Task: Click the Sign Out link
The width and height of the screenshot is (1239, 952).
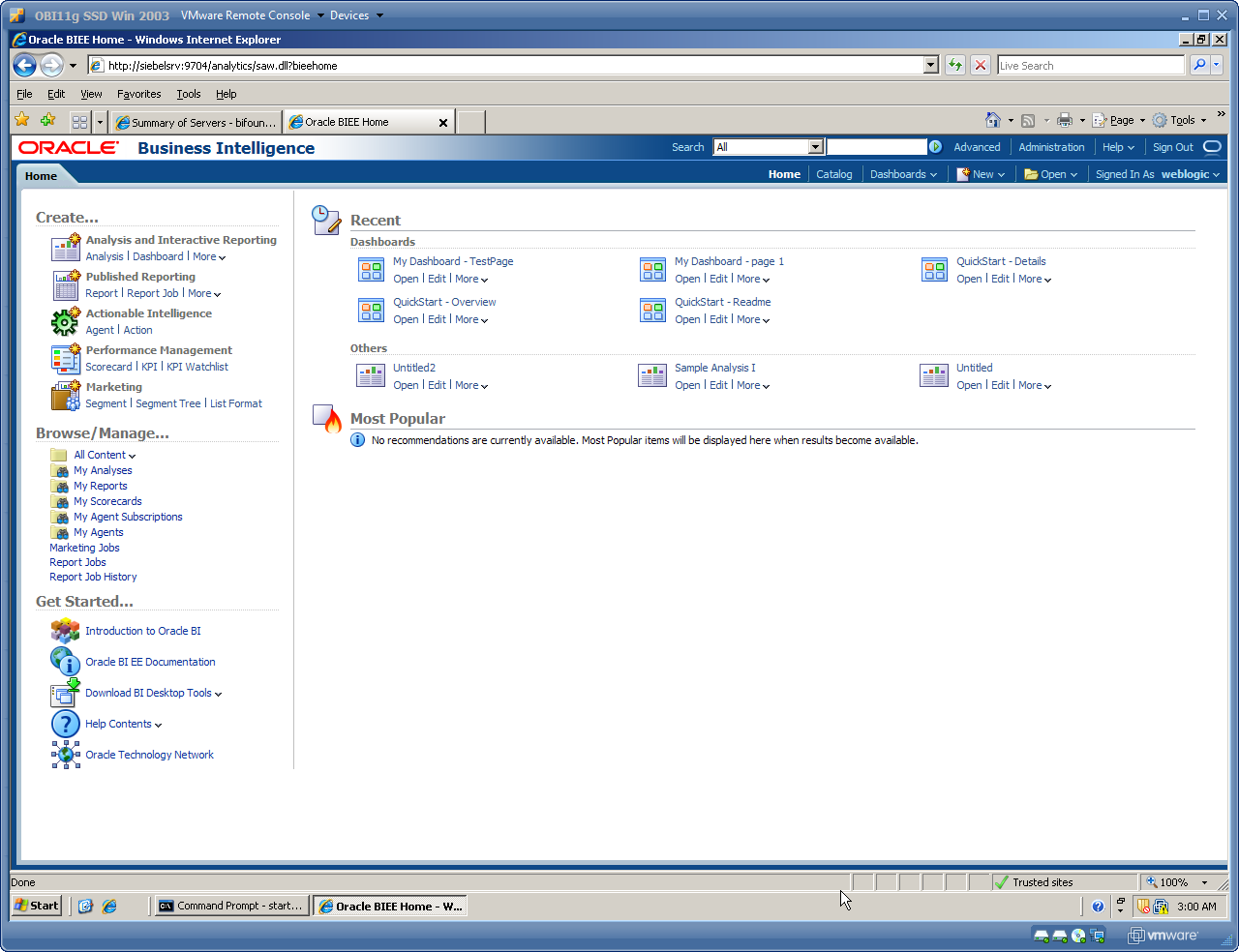Action: point(1174,146)
